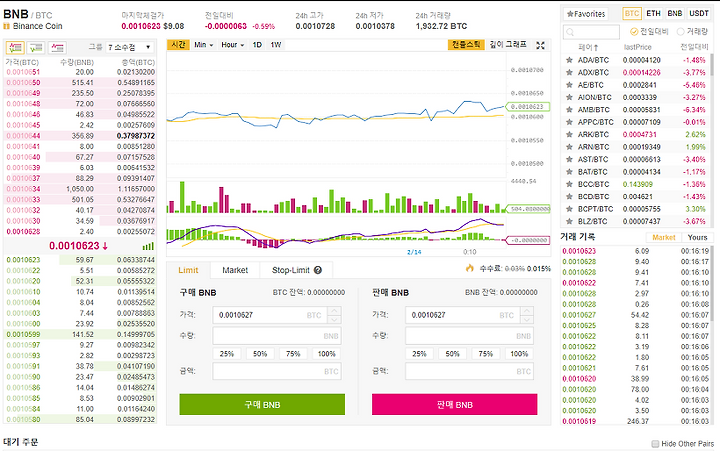Click buy total 금액 input field
This screenshot has height=451, width=720.
pyautogui.click(x=277, y=371)
